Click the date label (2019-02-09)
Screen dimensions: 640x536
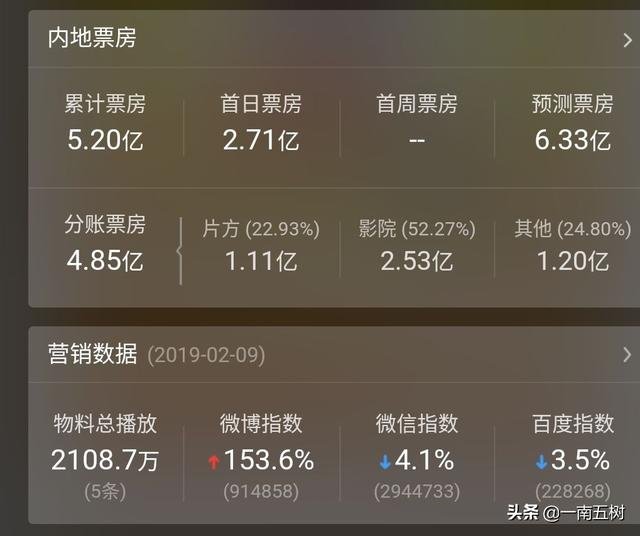[206, 355]
